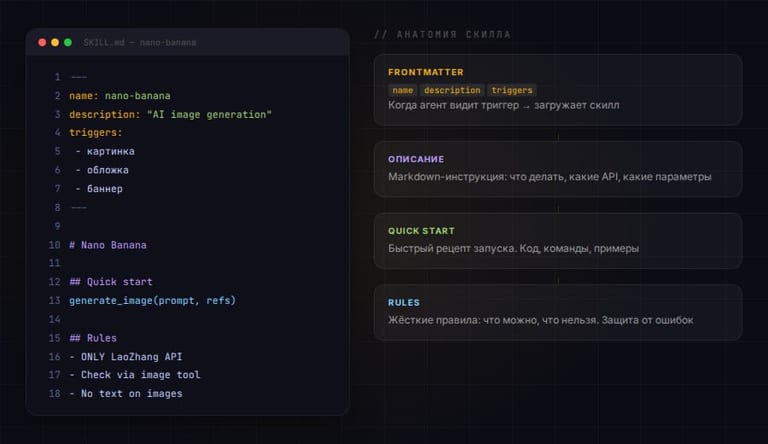Click the FRONTMATTER card title
The width and height of the screenshot is (768, 444).
(426, 72)
